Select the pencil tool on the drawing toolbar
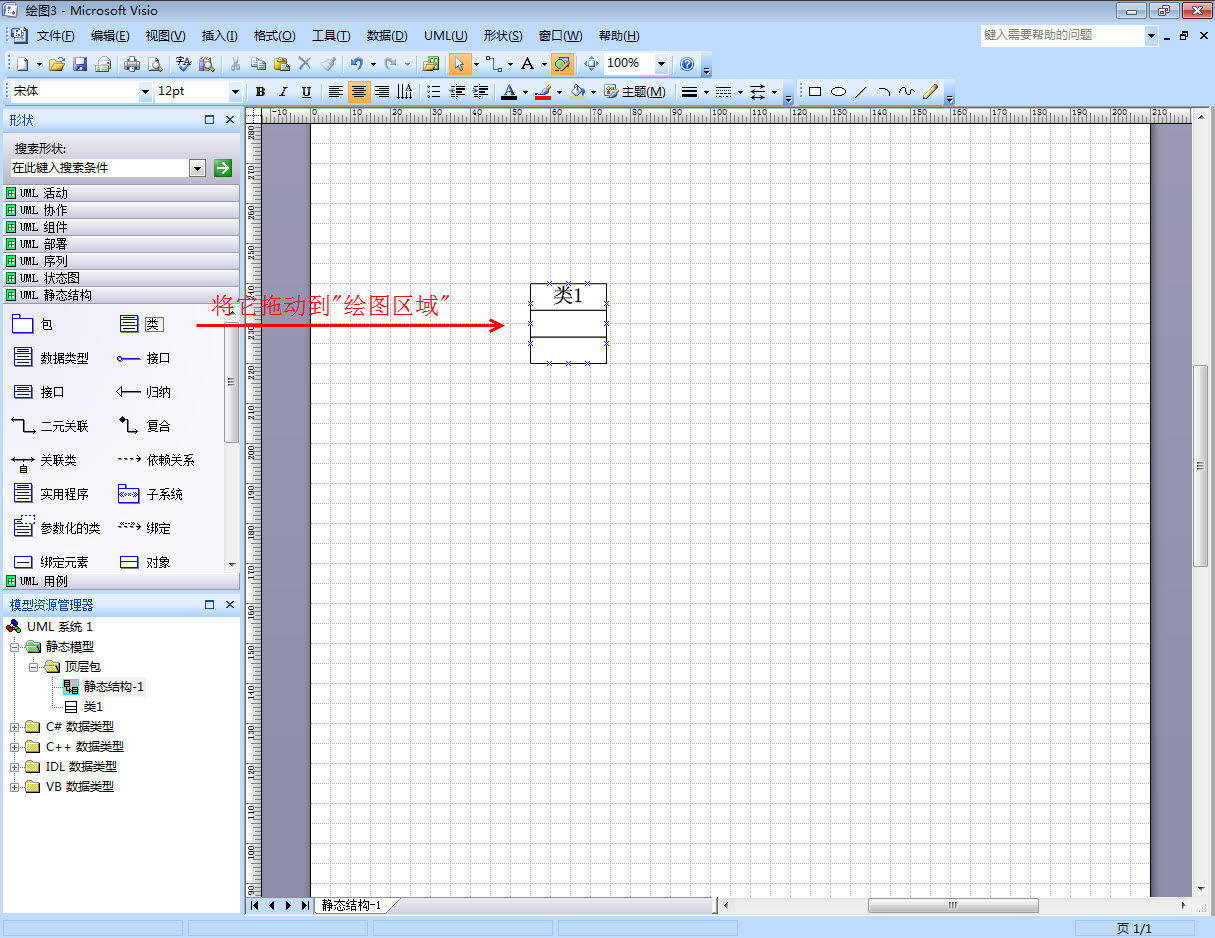Image resolution: width=1215 pixels, height=938 pixels. point(930,92)
